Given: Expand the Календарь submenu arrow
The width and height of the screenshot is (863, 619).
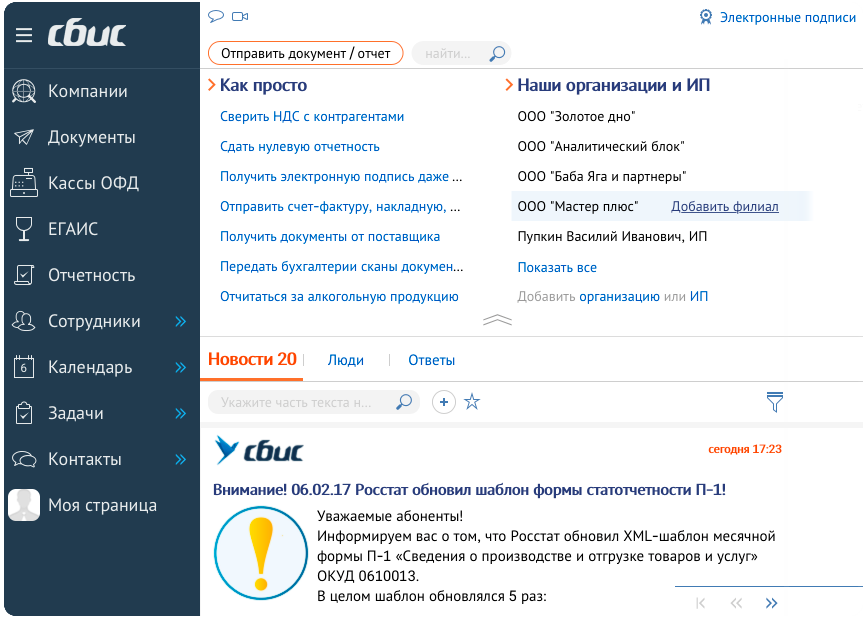Looking at the screenshot, I should (x=181, y=367).
